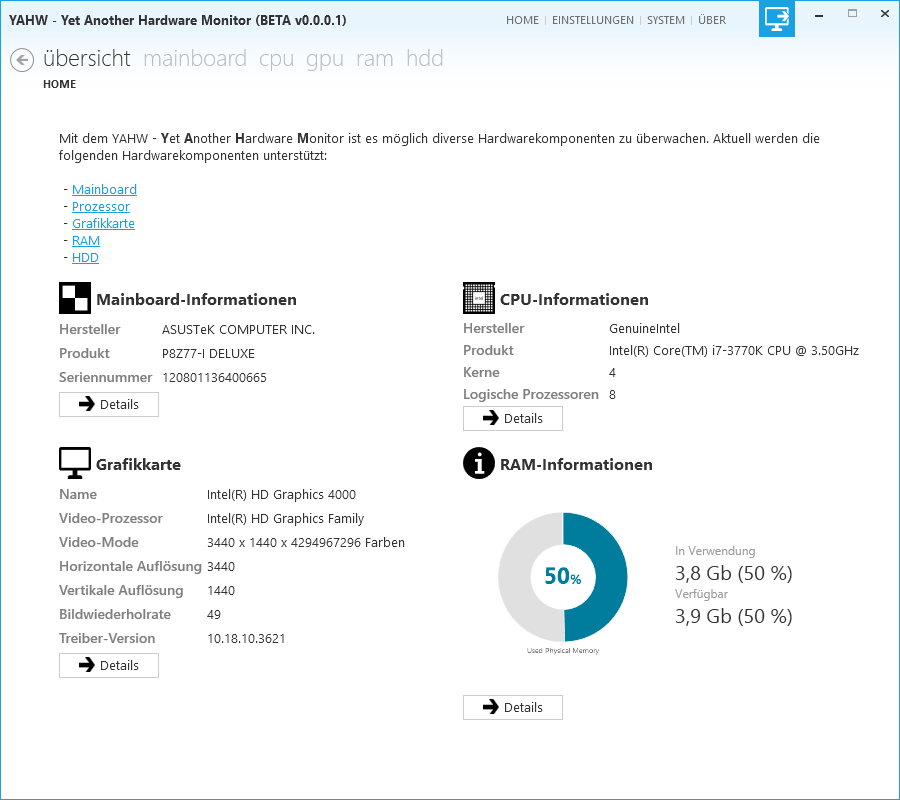Screen dimensions: 900x800
Task: Click the 50% RAM usage donut chart
Action: coord(563,577)
